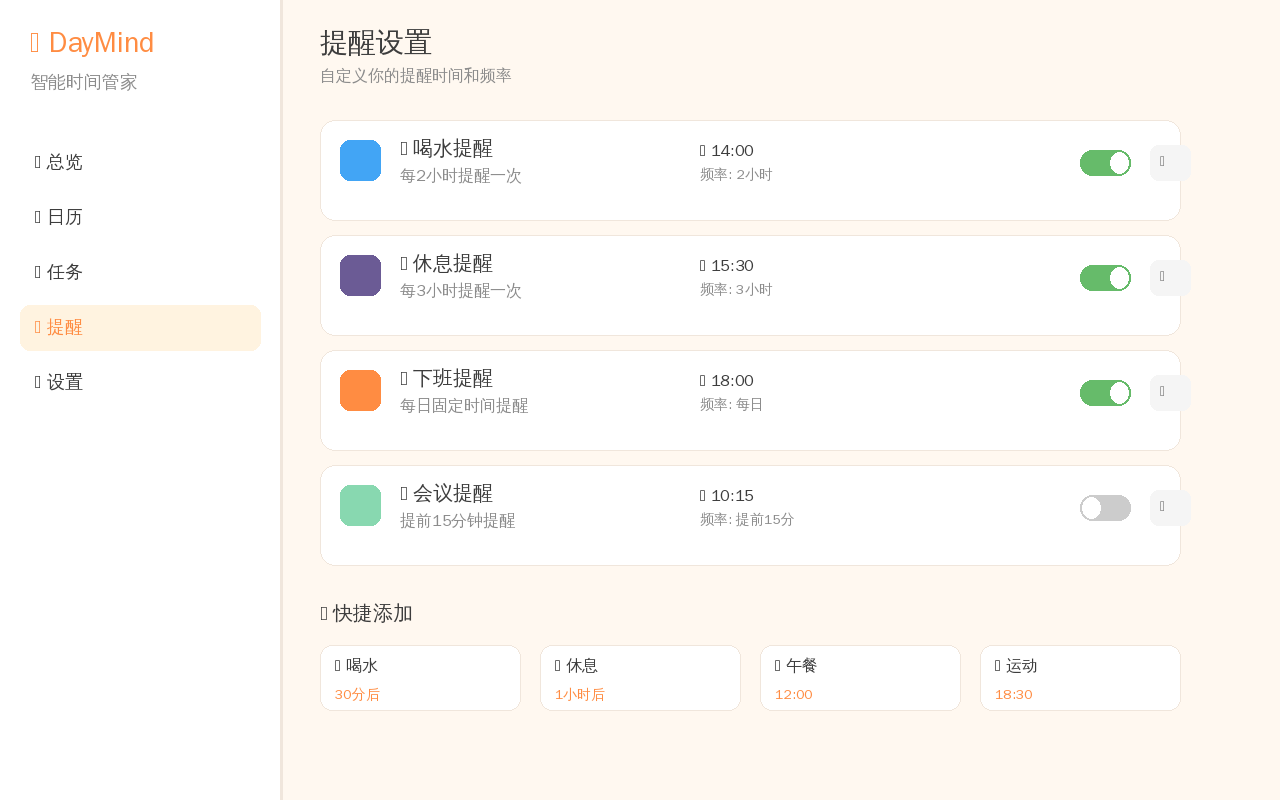Disable the 下班提醒 switch

[x=1105, y=393]
